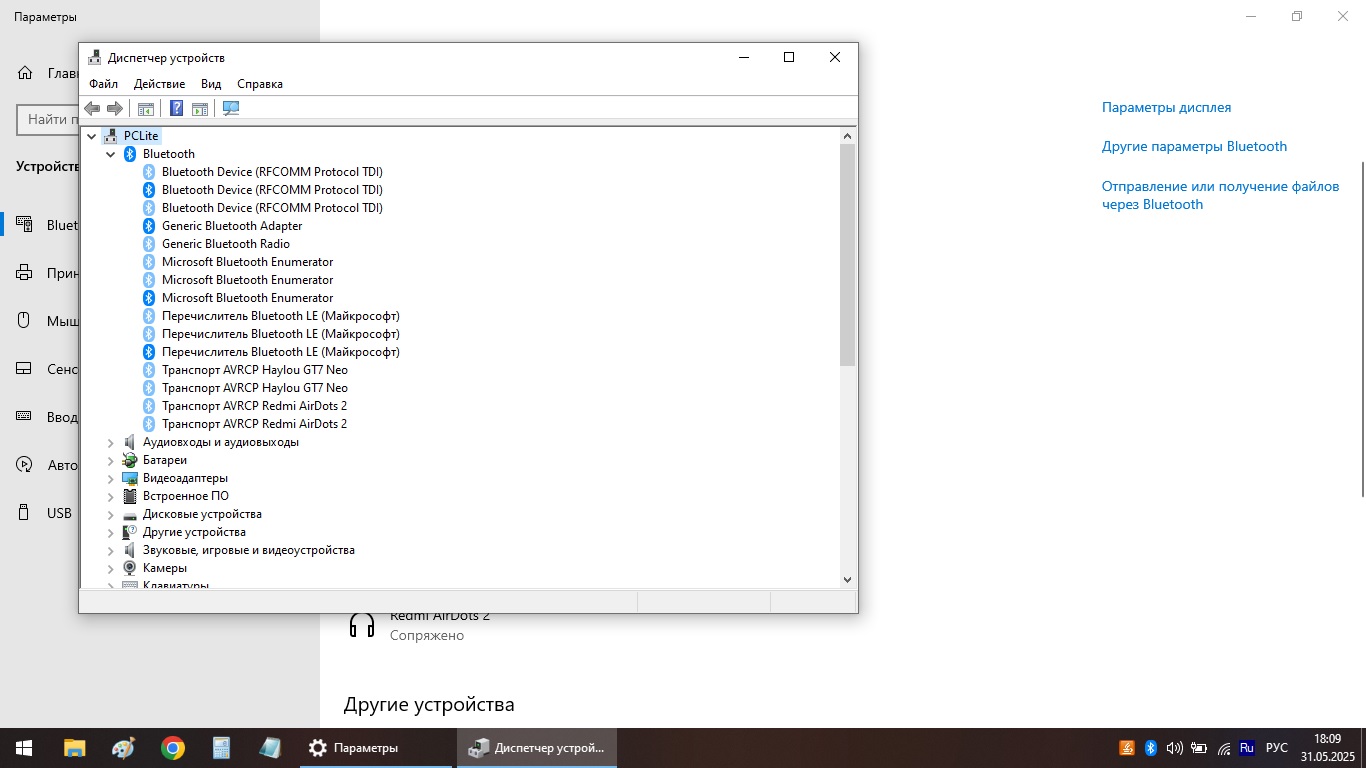Image resolution: width=1366 pixels, height=768 pixels.
Task: Expand the Дисковые устройства category
Action: (111, 514)
